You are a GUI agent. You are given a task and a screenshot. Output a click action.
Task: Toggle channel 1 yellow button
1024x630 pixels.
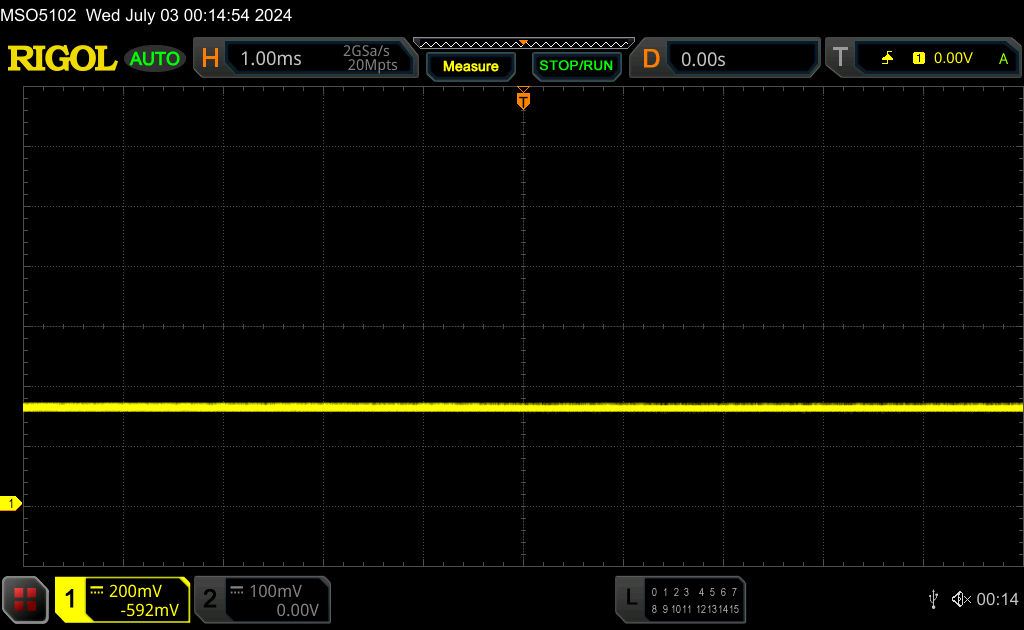tap(70, 599)
